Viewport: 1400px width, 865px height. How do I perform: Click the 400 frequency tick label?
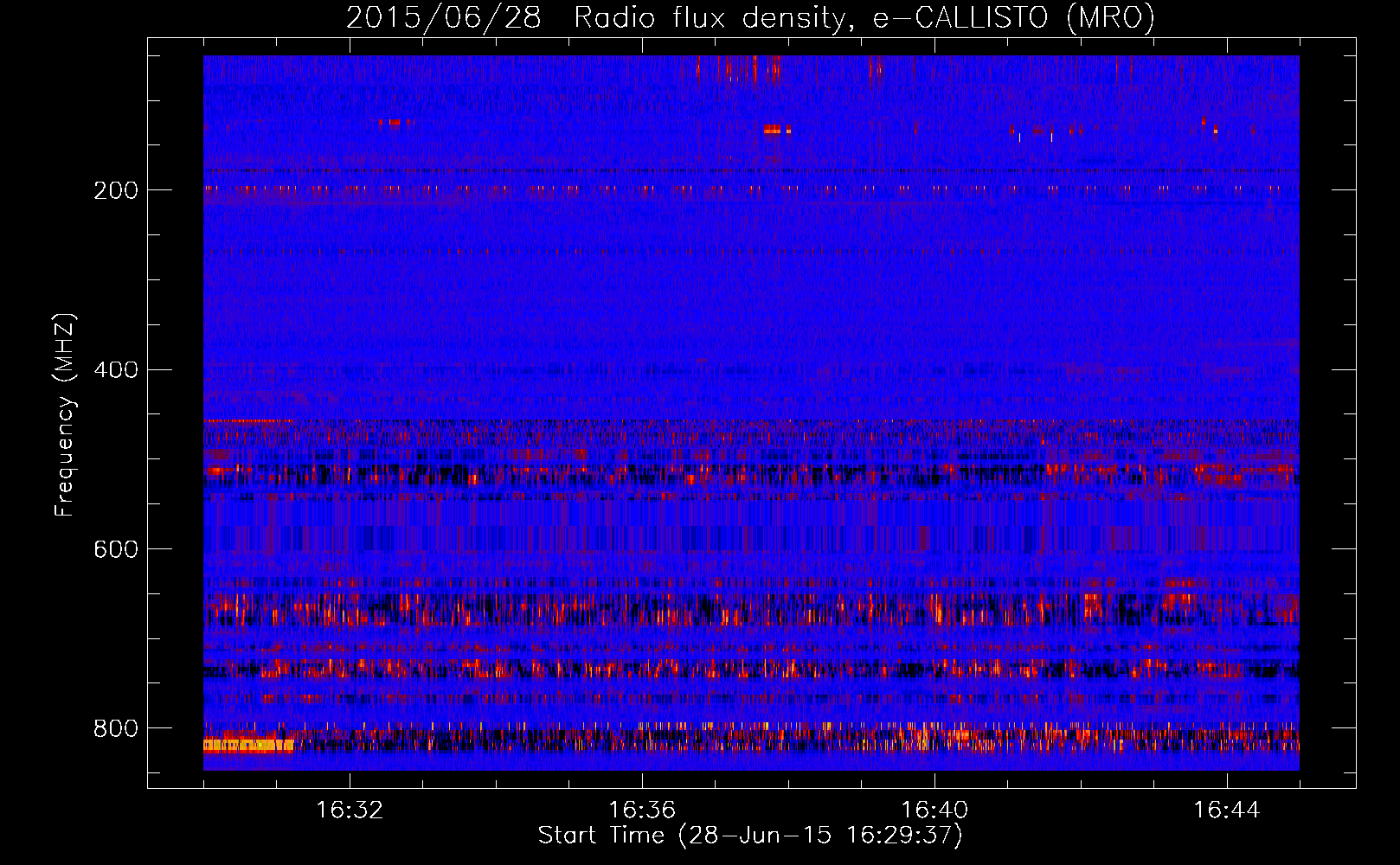(116, 370)
